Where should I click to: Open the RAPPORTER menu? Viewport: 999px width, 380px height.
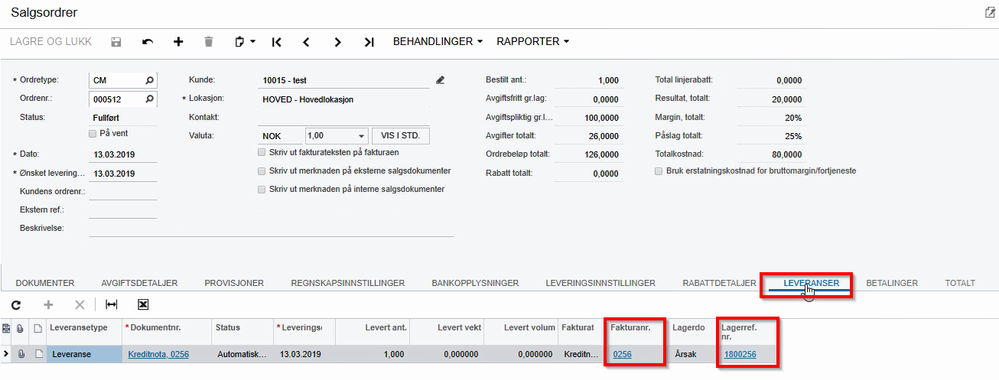coord(533,41)
